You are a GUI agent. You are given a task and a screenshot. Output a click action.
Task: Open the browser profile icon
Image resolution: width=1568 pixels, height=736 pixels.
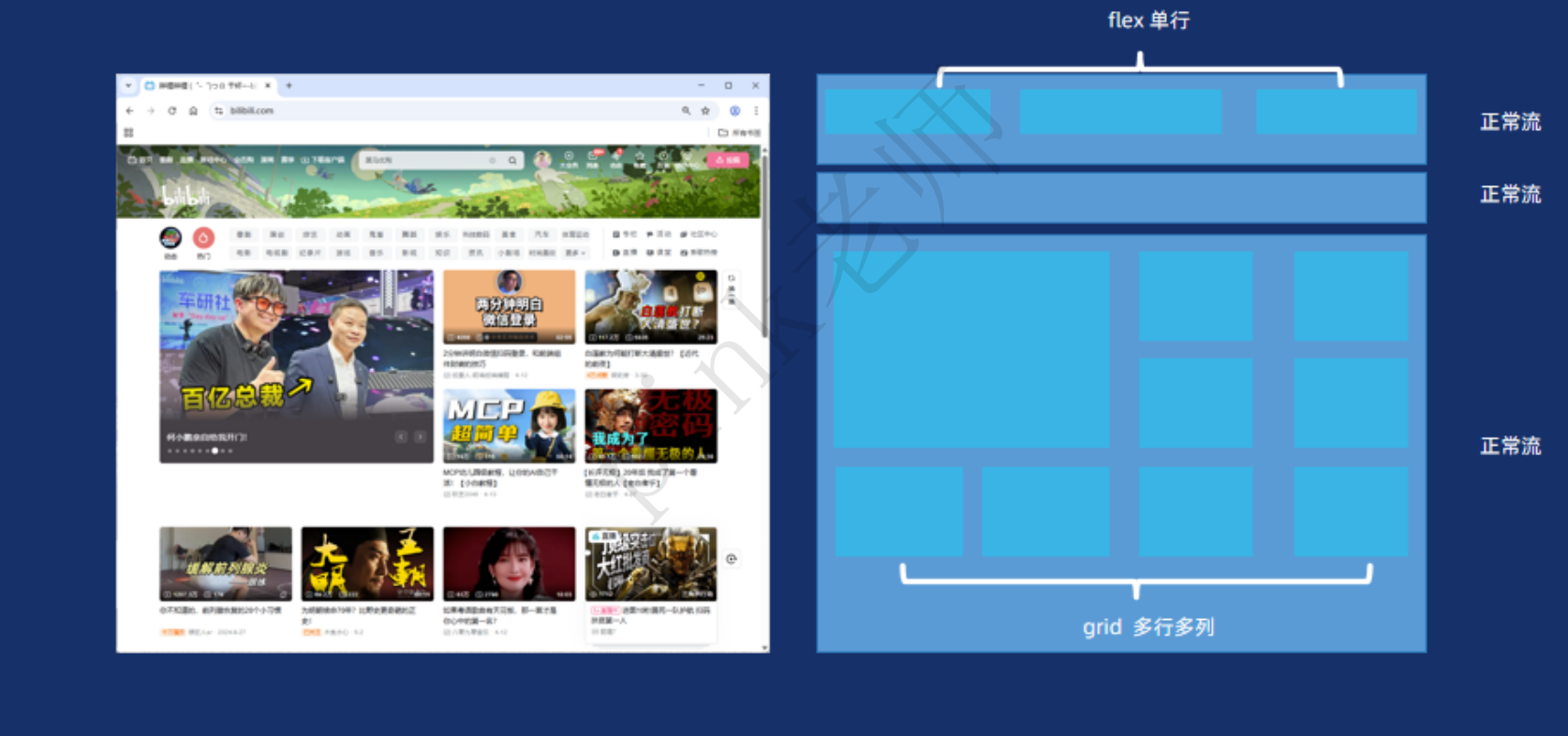point(735,110)
